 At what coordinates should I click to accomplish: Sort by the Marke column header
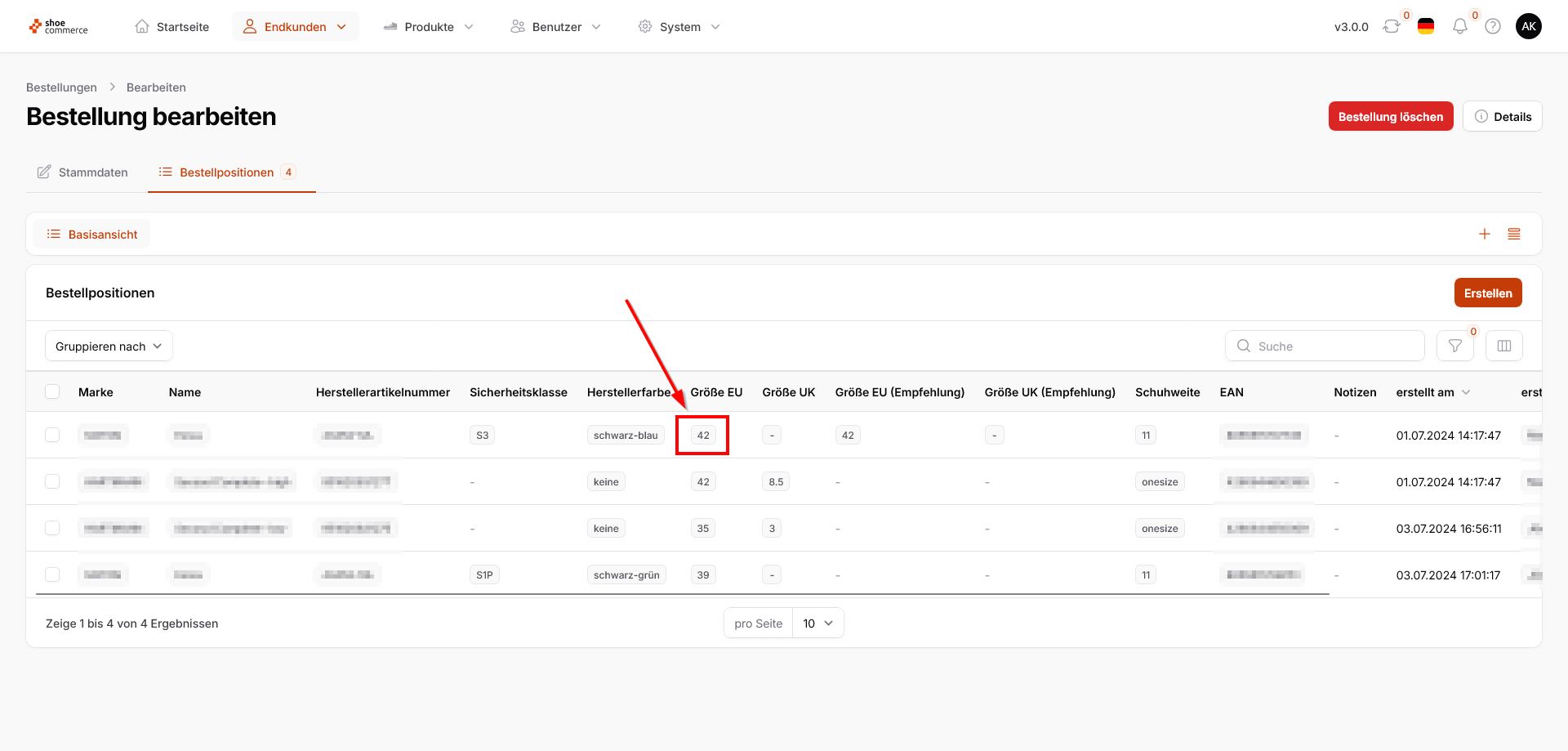pos(96,392)
